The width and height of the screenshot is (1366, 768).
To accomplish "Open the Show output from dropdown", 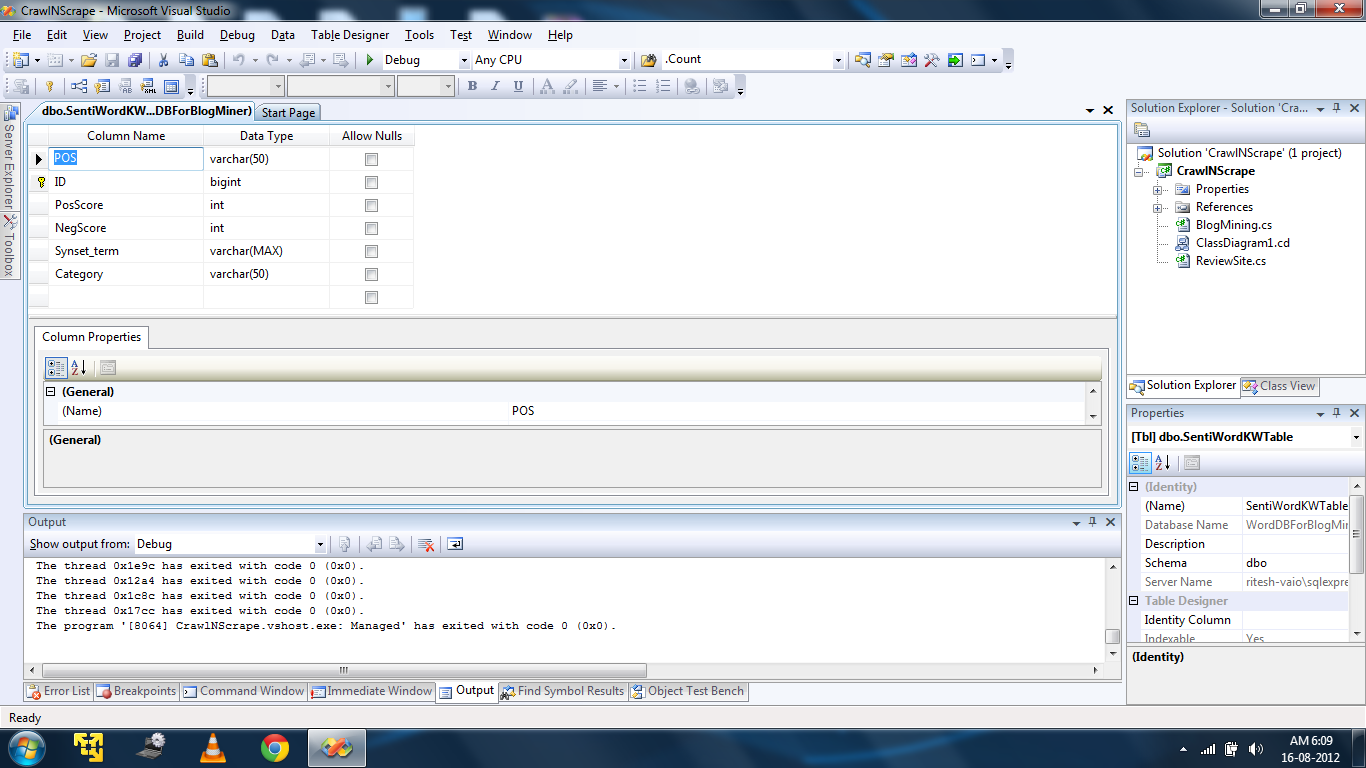I will 320,544.
